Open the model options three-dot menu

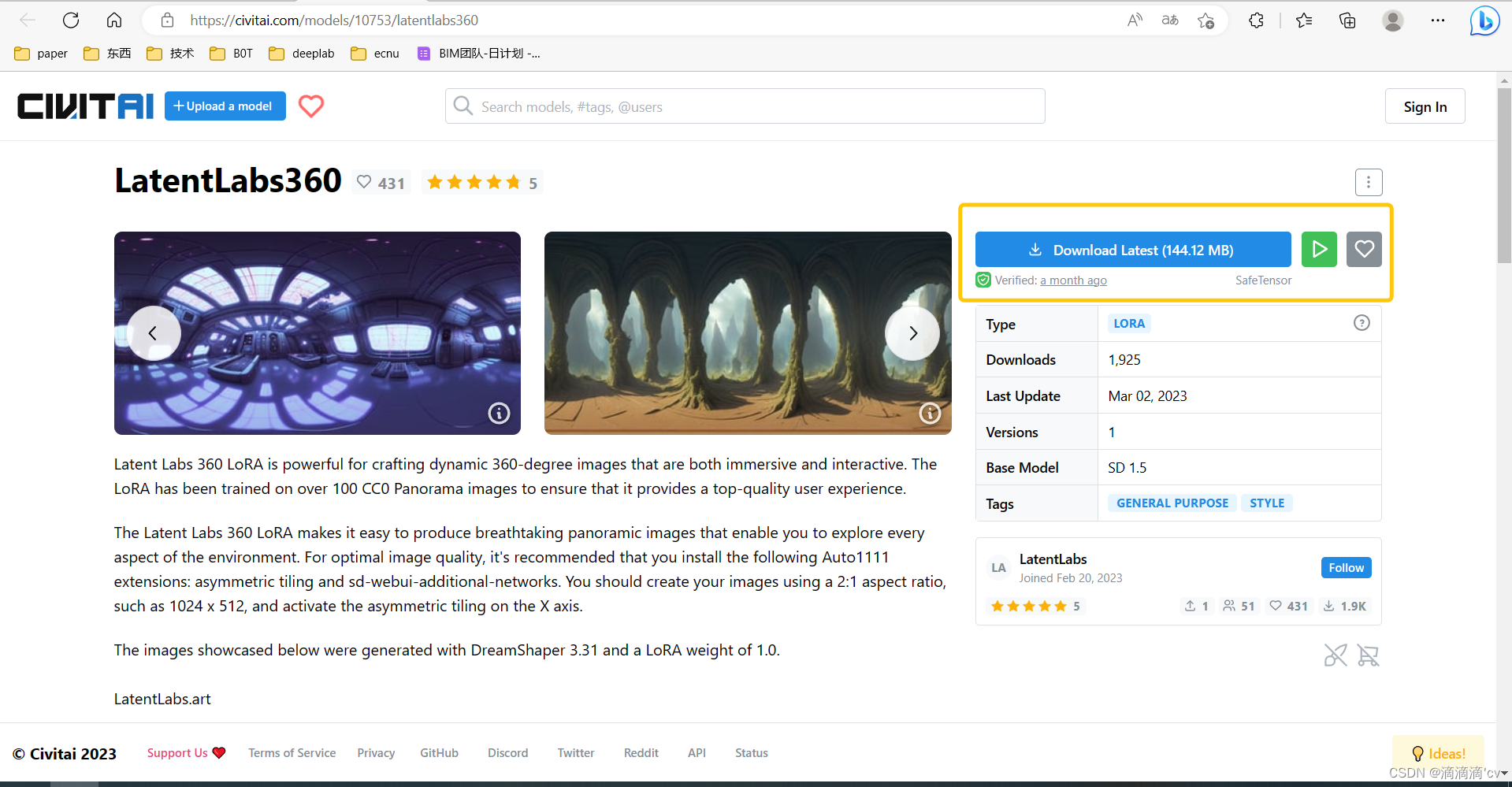[1369, 183]
